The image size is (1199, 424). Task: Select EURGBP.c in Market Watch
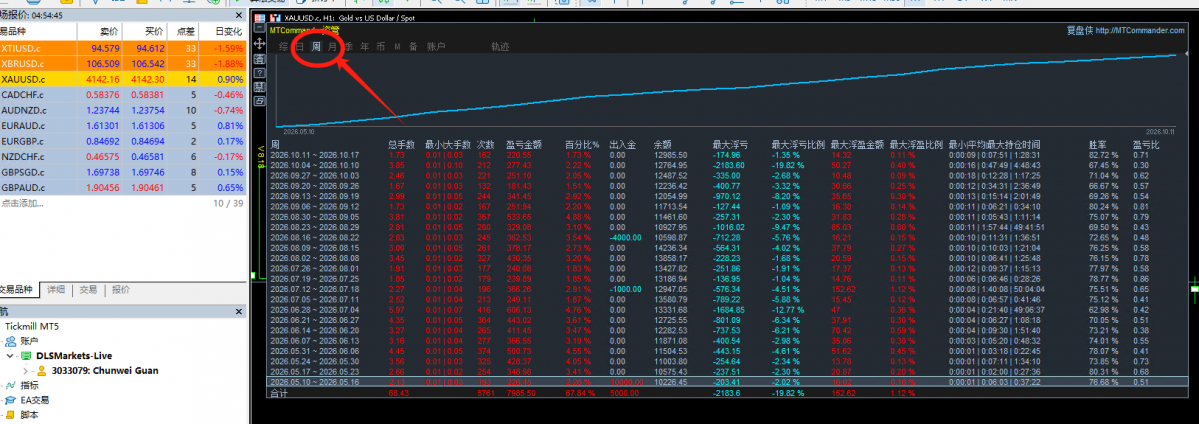122,142
